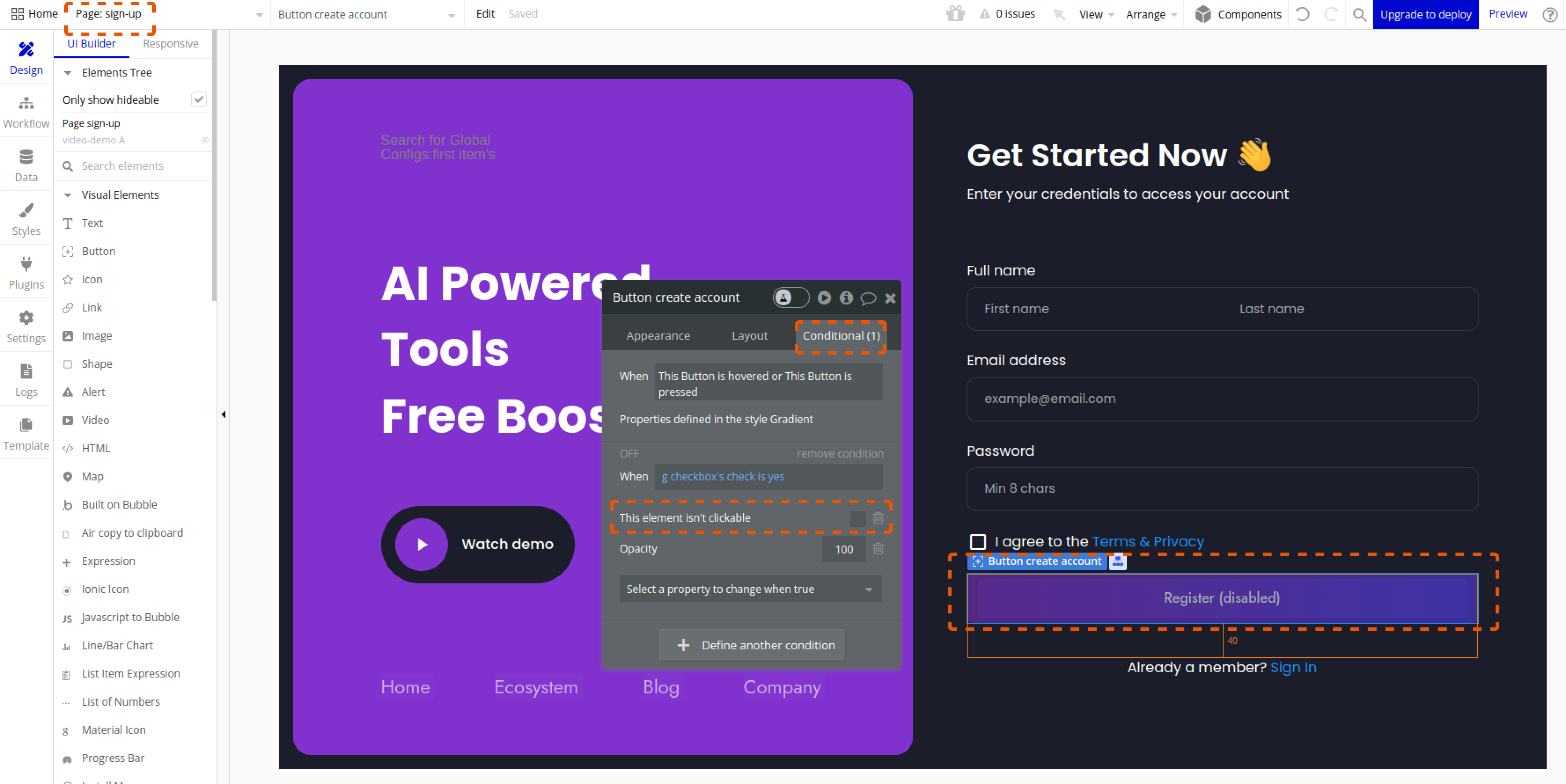The height and width of the screenshot is (784, 1566).
Task: Toggle the Only show hideable checkbox
Action: point(198,100)
